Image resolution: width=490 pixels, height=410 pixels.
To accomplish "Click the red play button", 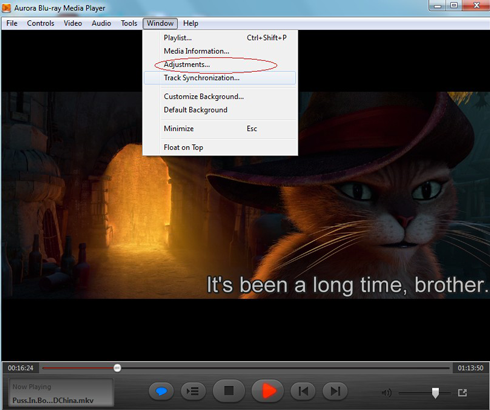I will 268,391.
